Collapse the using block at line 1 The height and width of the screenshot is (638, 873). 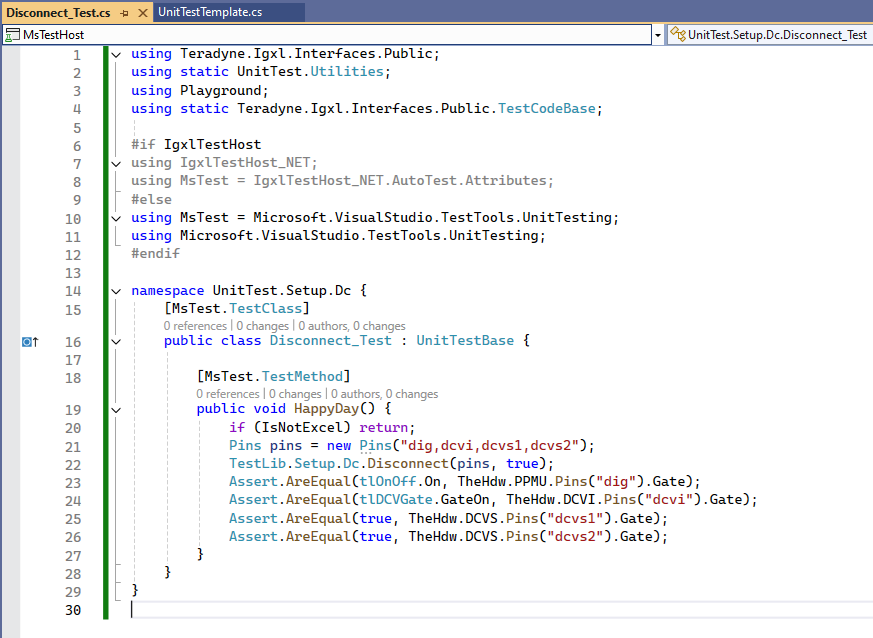tap(116, 55)
